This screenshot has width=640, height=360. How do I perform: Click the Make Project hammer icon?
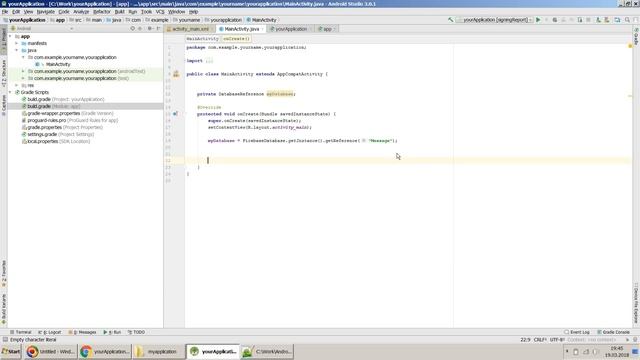(x=451, y=20)
